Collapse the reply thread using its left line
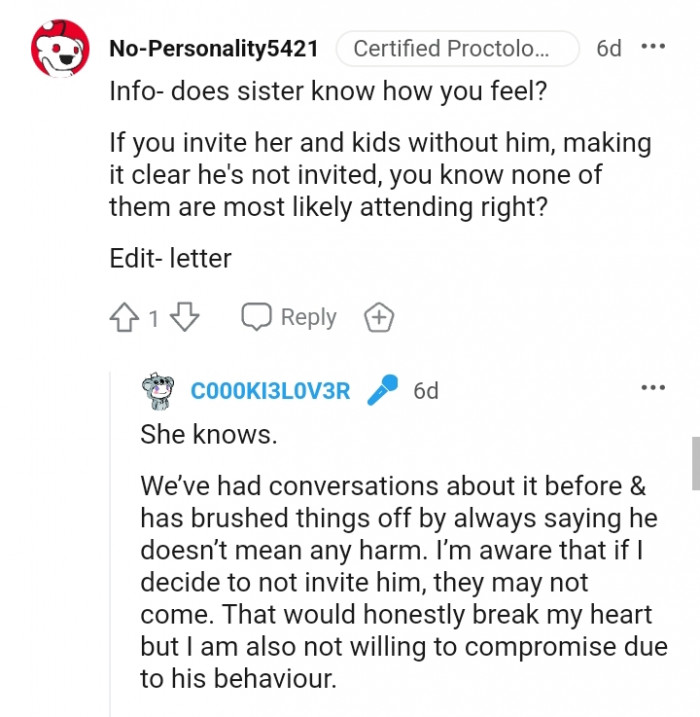Image resolution: width=700 pixels, height=717 pixels. (x=111, y=540)
